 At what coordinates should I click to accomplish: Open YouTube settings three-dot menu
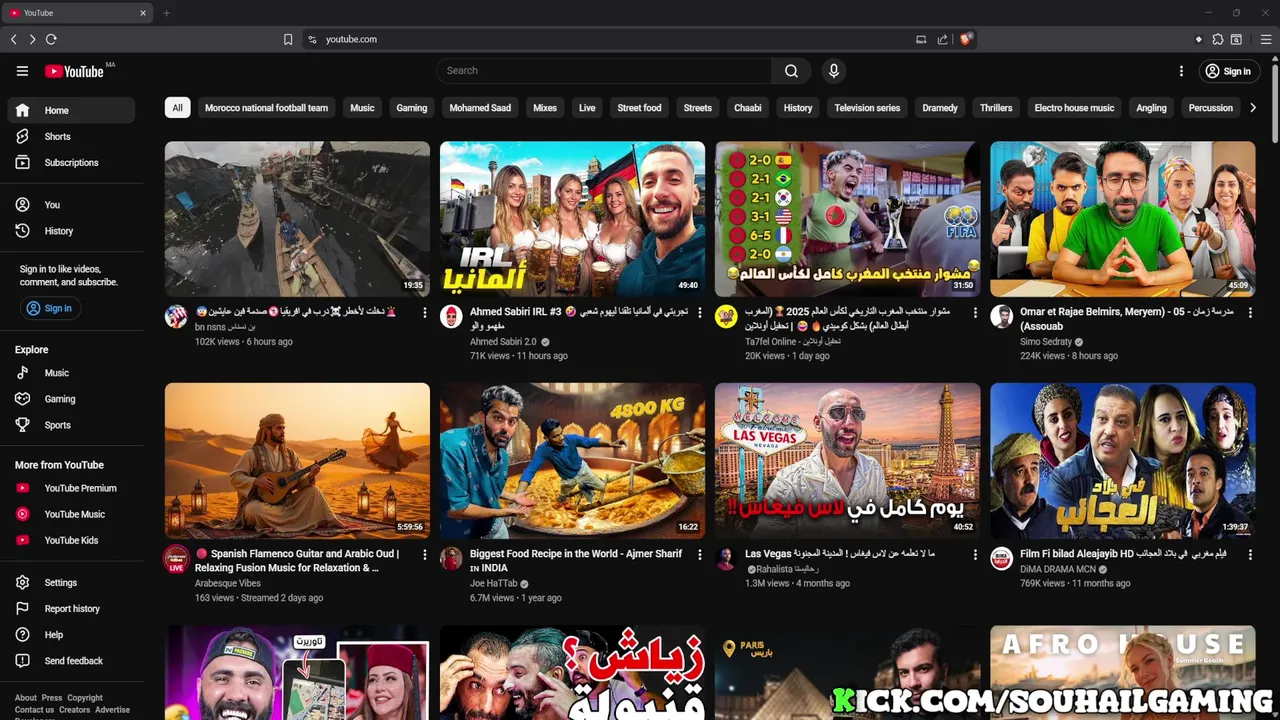(1181, 71)
